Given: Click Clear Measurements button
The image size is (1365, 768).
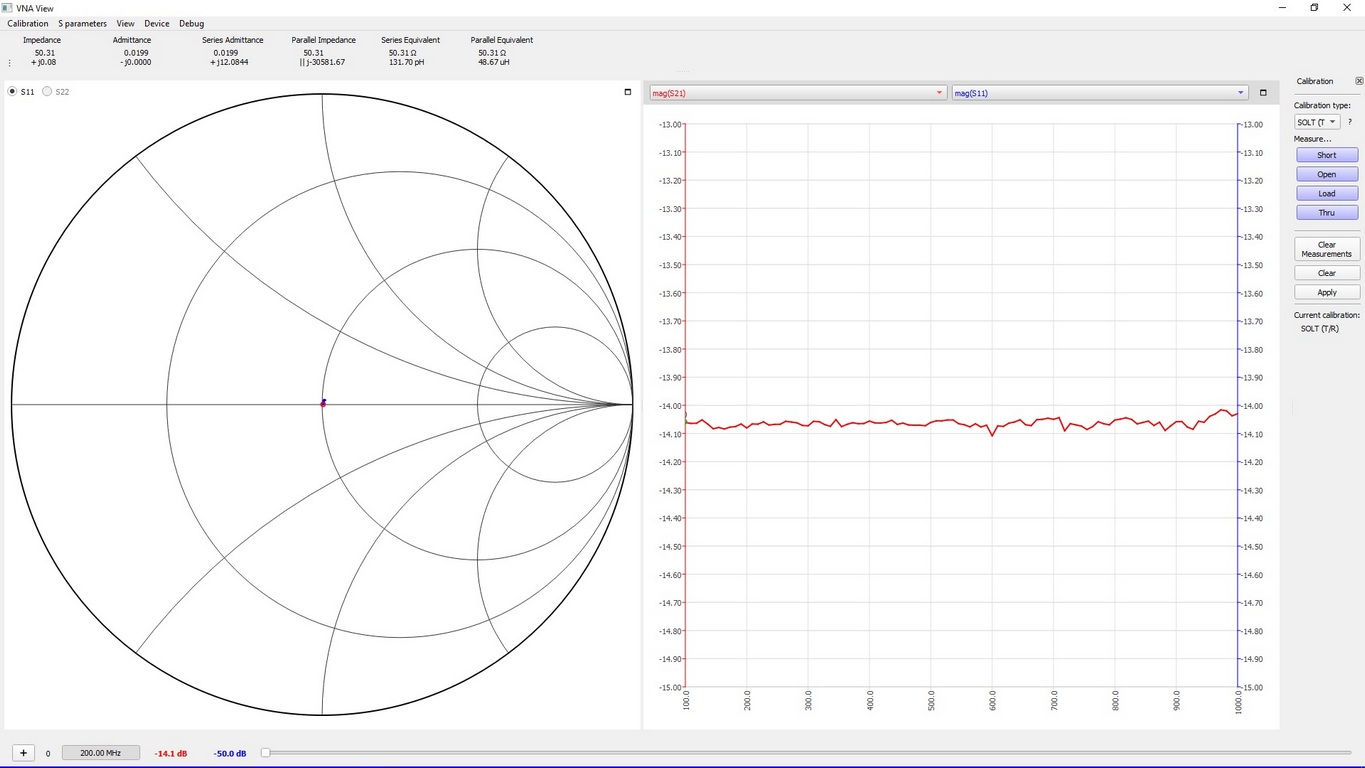Looking at the screenshot, I should click(x=1327, y=249).
